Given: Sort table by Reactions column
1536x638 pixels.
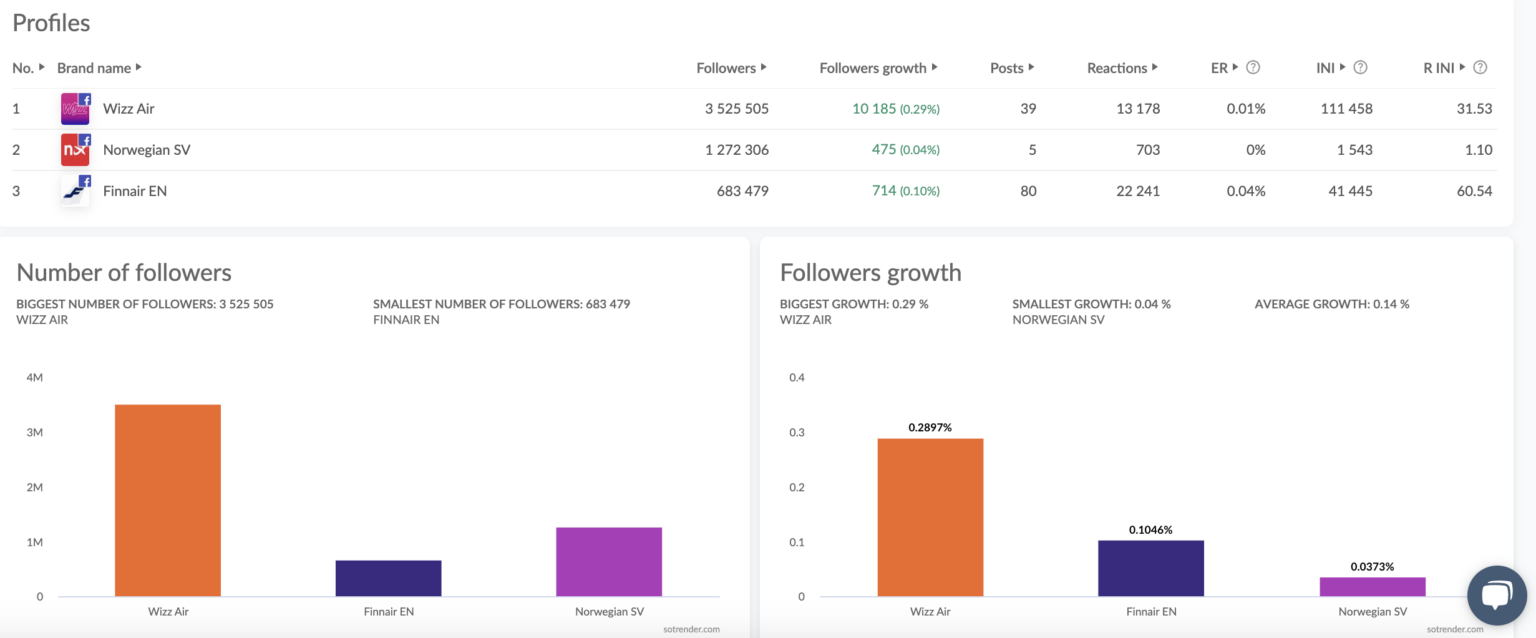Looking at the screenshot, I should pyautogui.click(x=1122, y=68).
